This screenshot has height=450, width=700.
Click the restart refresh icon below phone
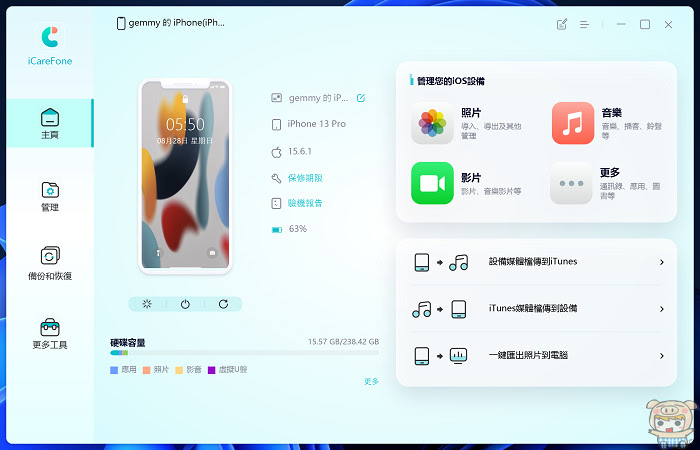pos(223,304)
